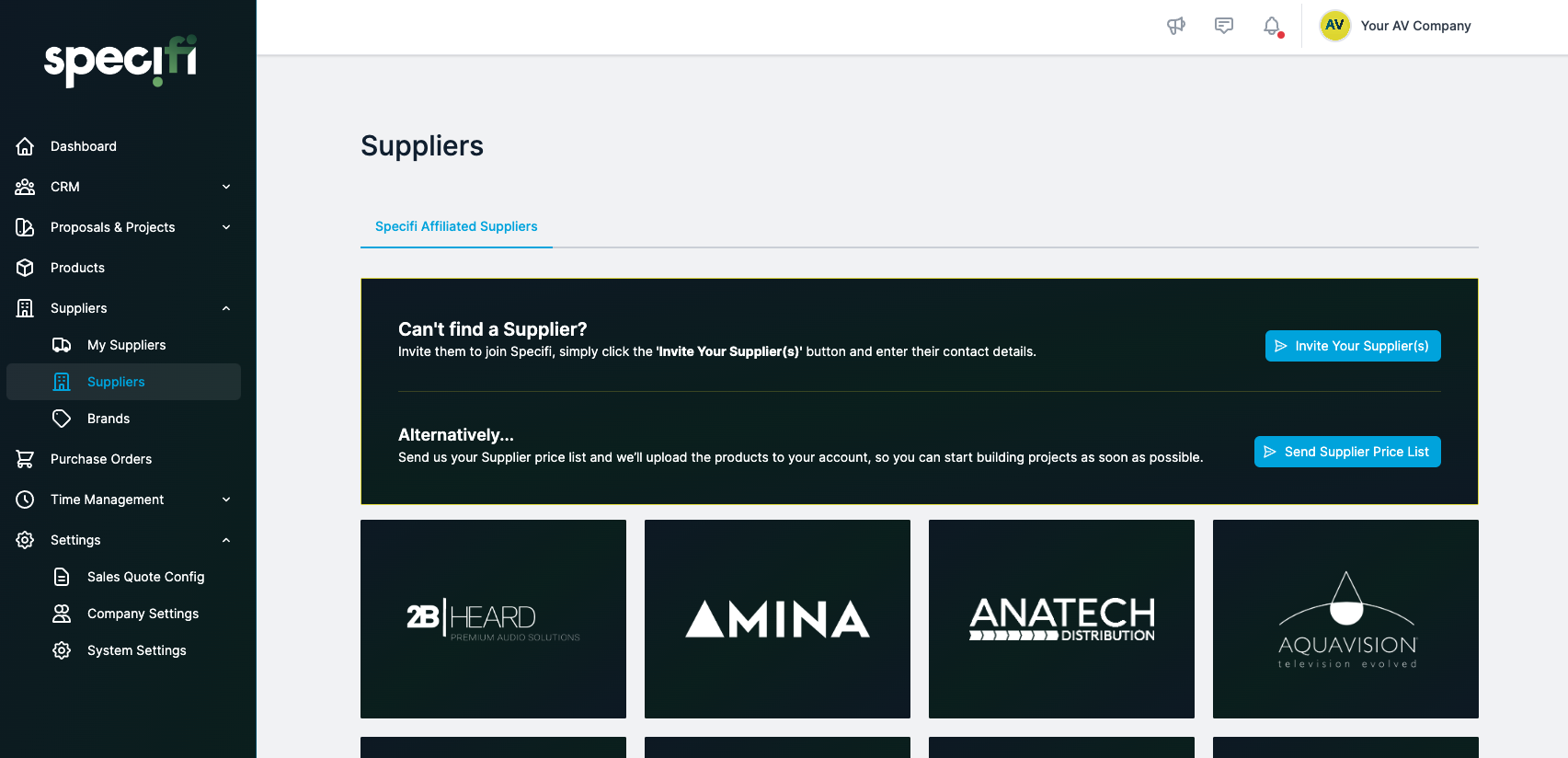Open System Settings
The image size is (1568, 758).
137,650
